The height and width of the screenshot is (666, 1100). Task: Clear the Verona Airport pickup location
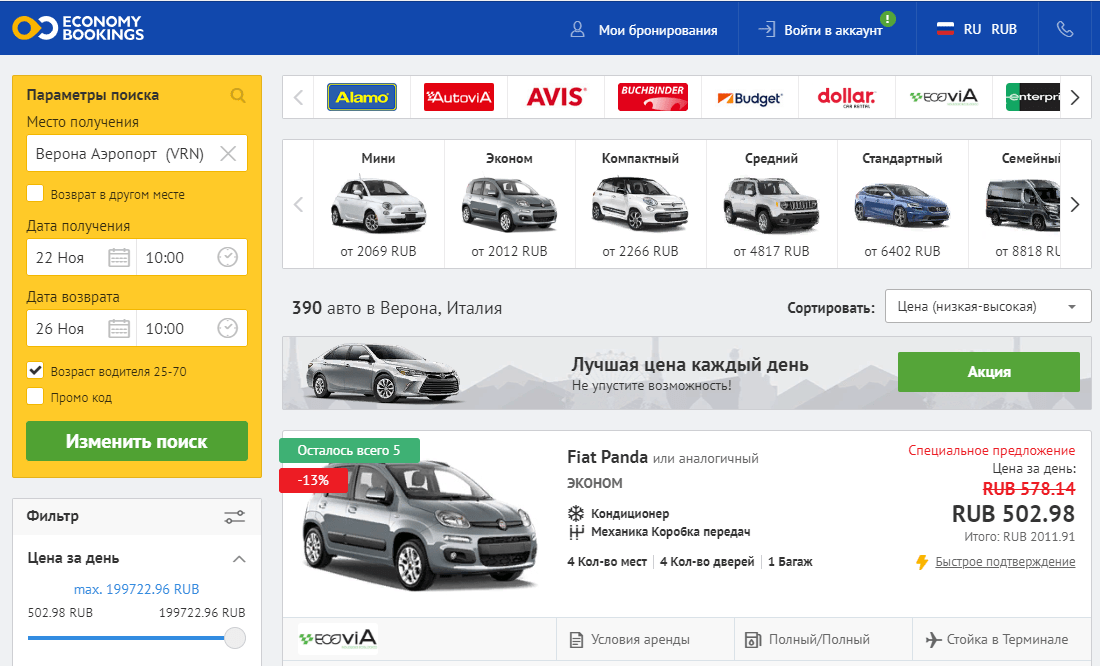[x=228, y=154]
